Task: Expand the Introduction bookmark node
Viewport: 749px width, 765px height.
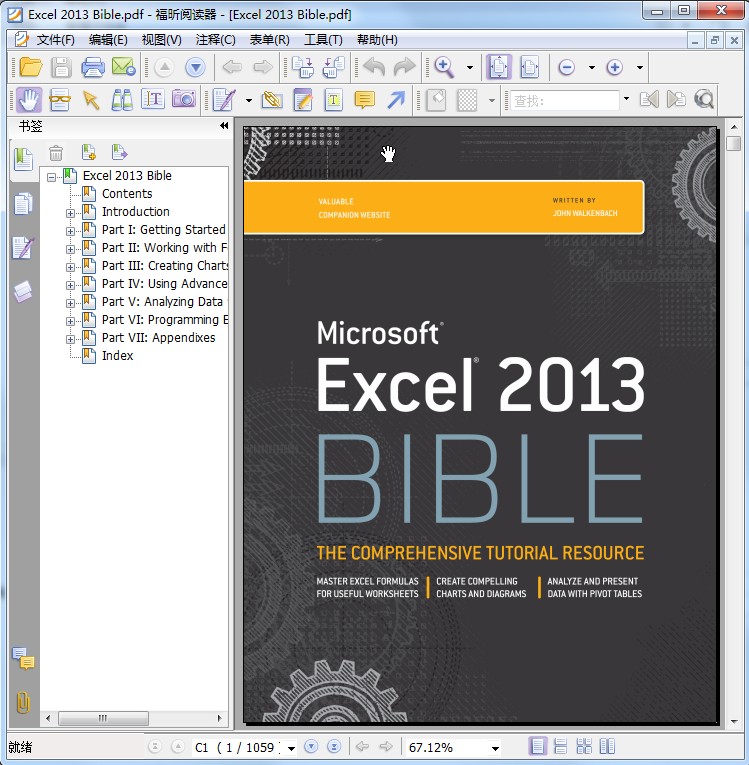Action: [71, 212]
